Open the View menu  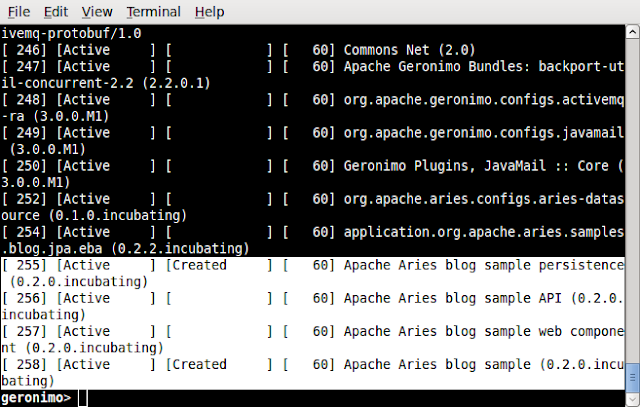(97, 12)
